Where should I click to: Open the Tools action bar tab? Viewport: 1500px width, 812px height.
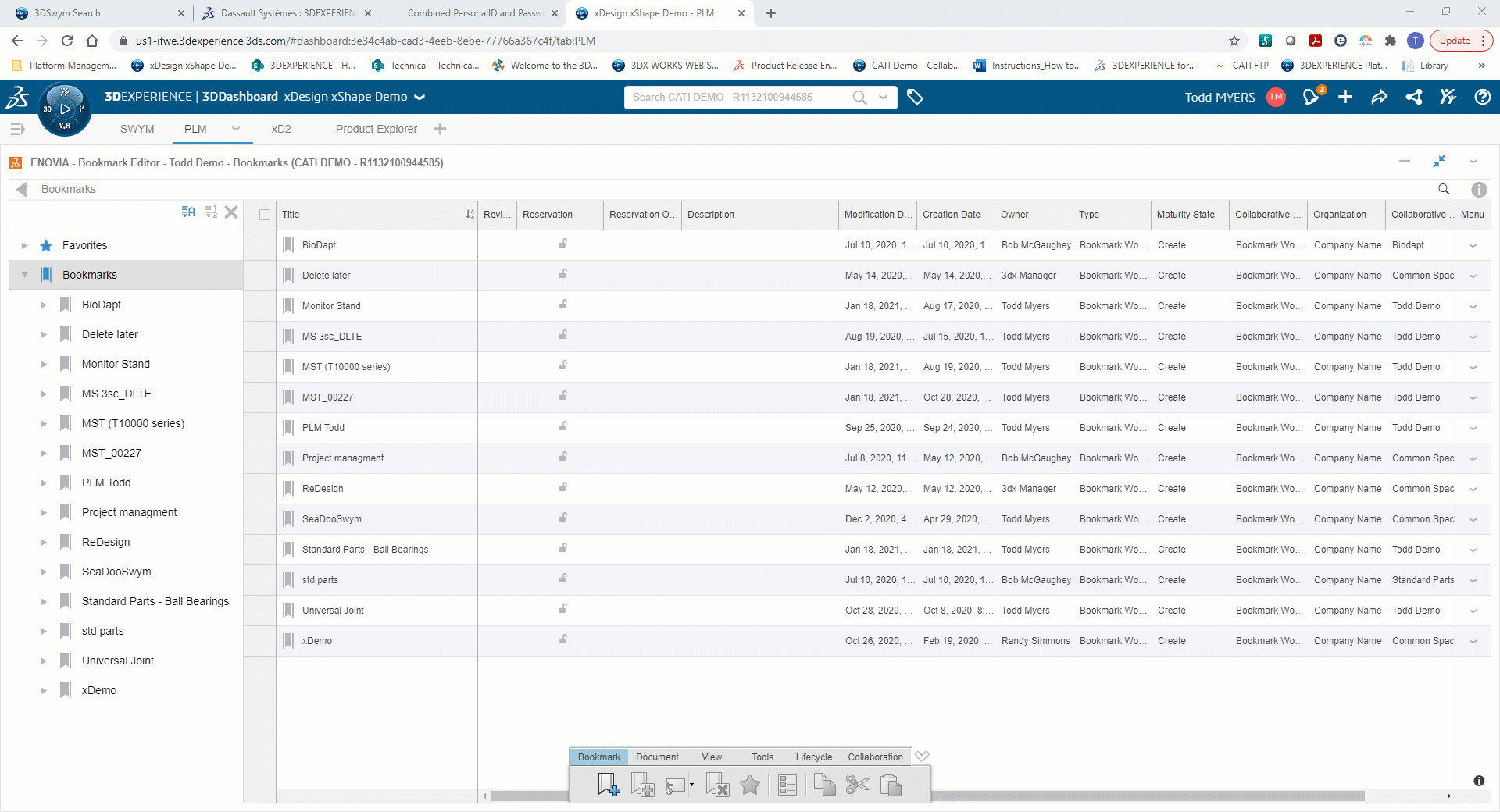coord(762,757)
